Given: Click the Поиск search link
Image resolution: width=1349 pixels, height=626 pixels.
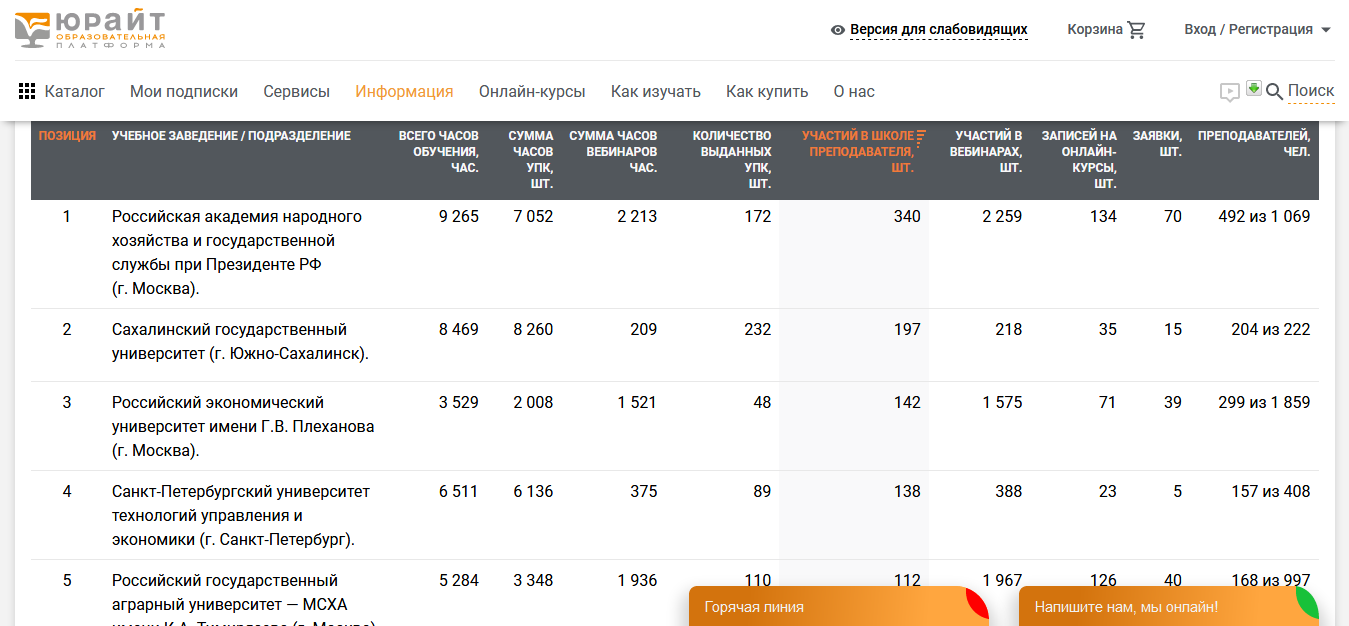Looking at the screenshot, I should 1311,91.
